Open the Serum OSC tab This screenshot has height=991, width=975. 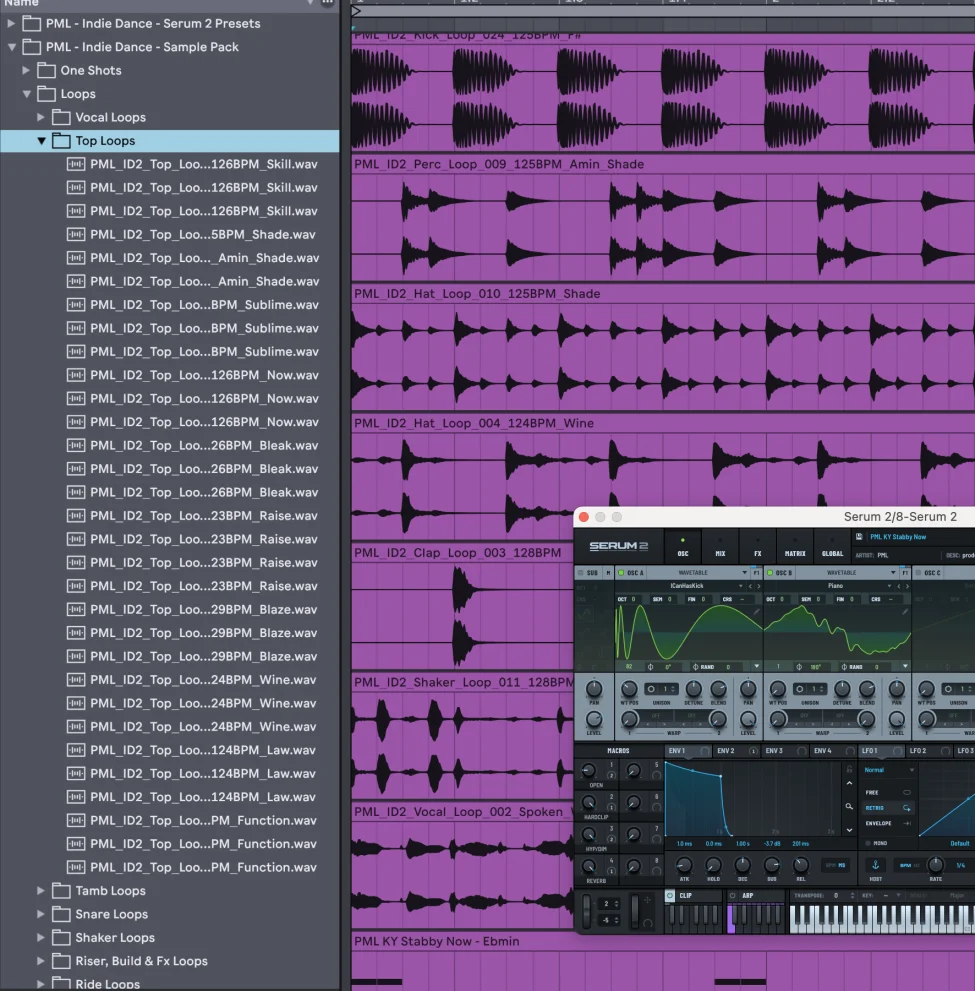click(x=682, y=547)
